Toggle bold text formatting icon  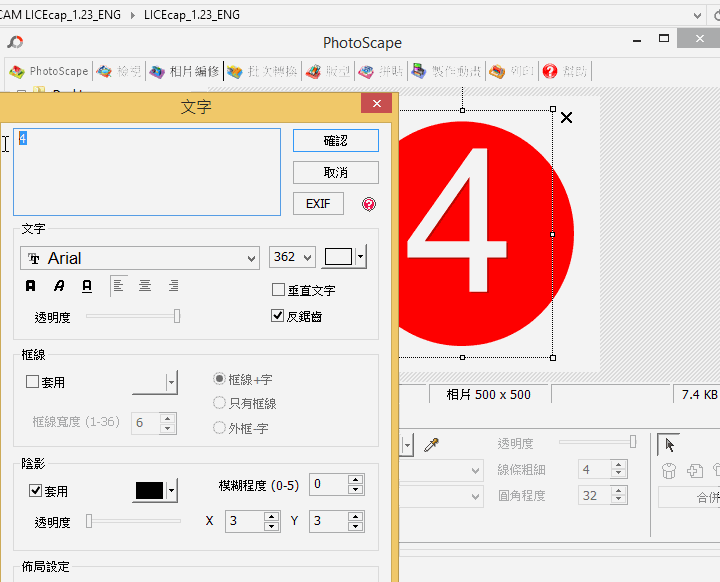click(31, 286)
